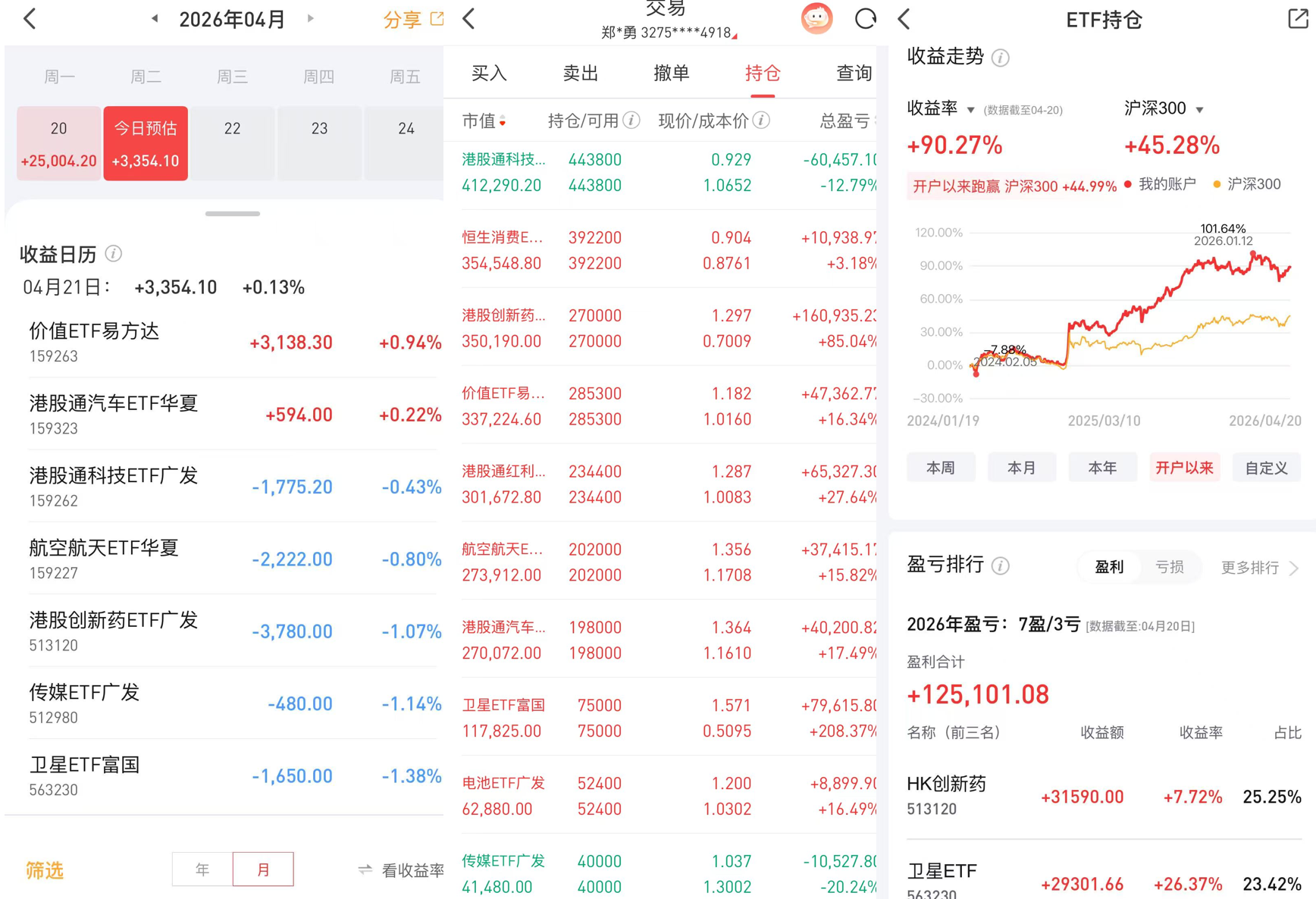Select the 亏损 ranking toggle
Image resolution: width=1316 pixels, height=899 pixels.
click(1169, 566)
